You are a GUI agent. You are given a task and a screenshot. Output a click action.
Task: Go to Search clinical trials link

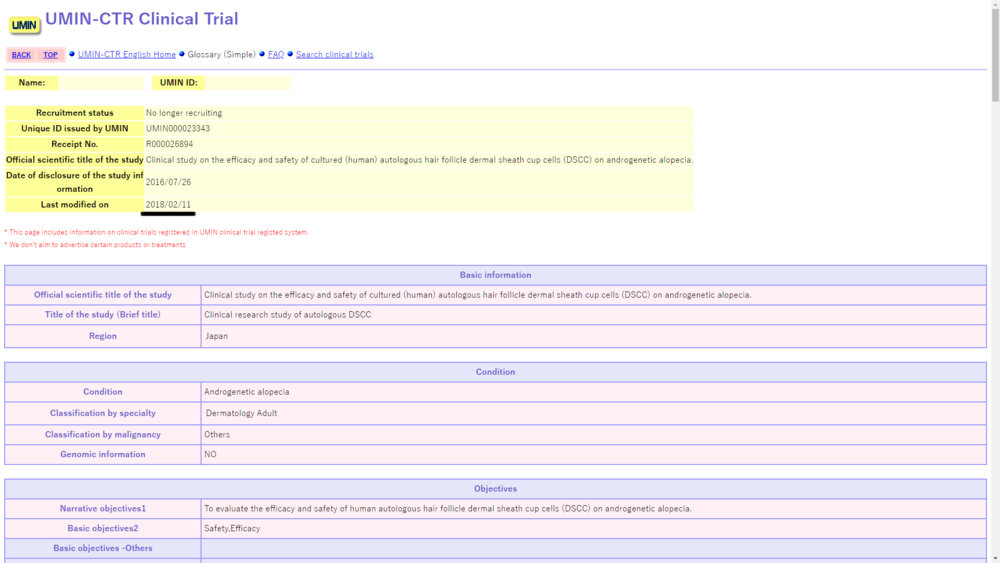(334, 54)
